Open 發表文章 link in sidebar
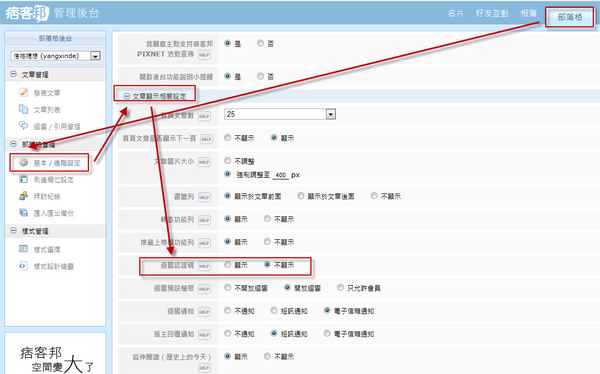The image size is (600, 374). pos(47,93)
